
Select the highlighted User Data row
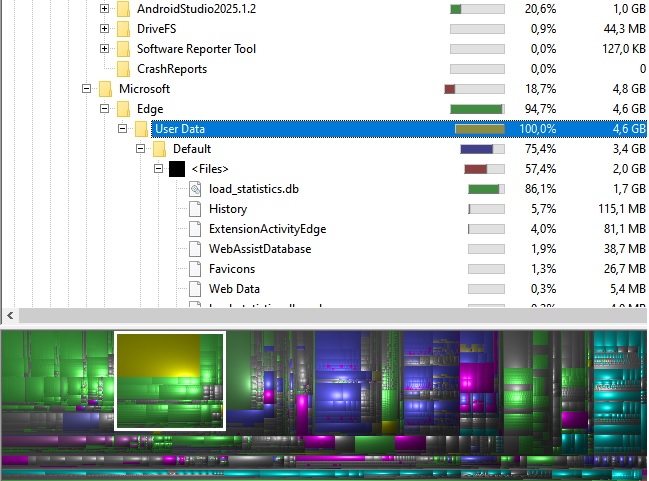(x=399, y=129)
